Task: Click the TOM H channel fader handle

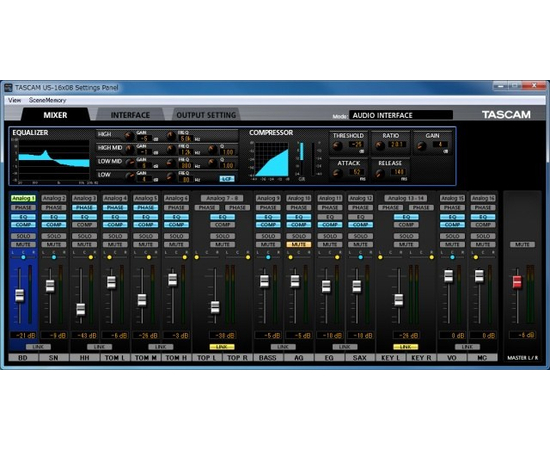Action: pyautogui.click(x=172, y=280)
